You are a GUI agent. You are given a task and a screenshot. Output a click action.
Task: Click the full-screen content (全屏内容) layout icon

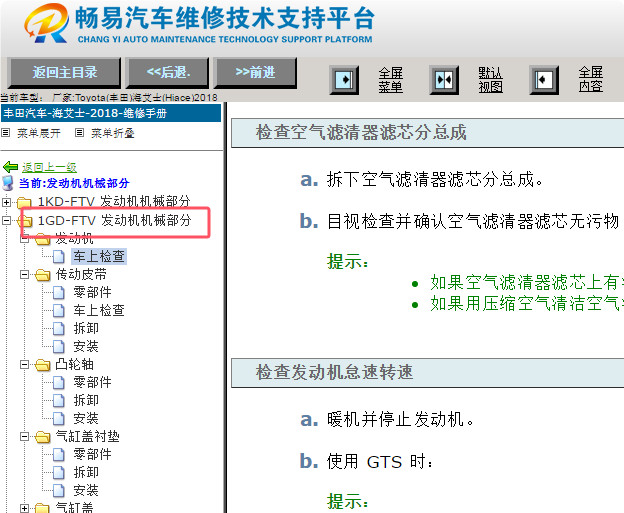click(x=544, y=79)
